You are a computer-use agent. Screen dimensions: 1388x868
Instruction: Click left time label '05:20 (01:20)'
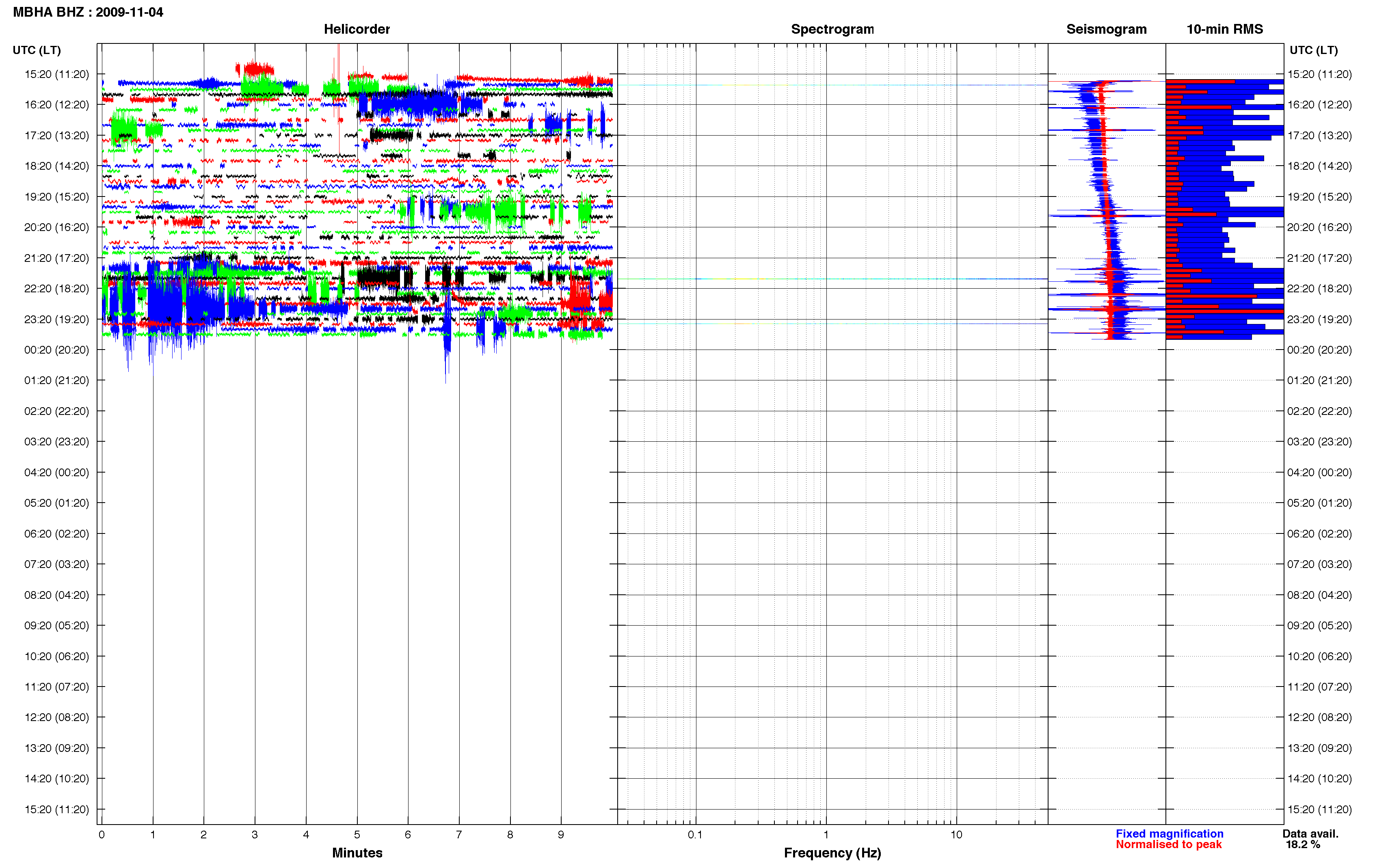57,503
